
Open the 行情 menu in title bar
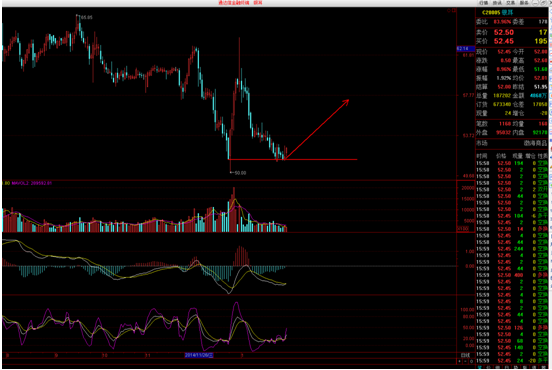pos(484,3)
